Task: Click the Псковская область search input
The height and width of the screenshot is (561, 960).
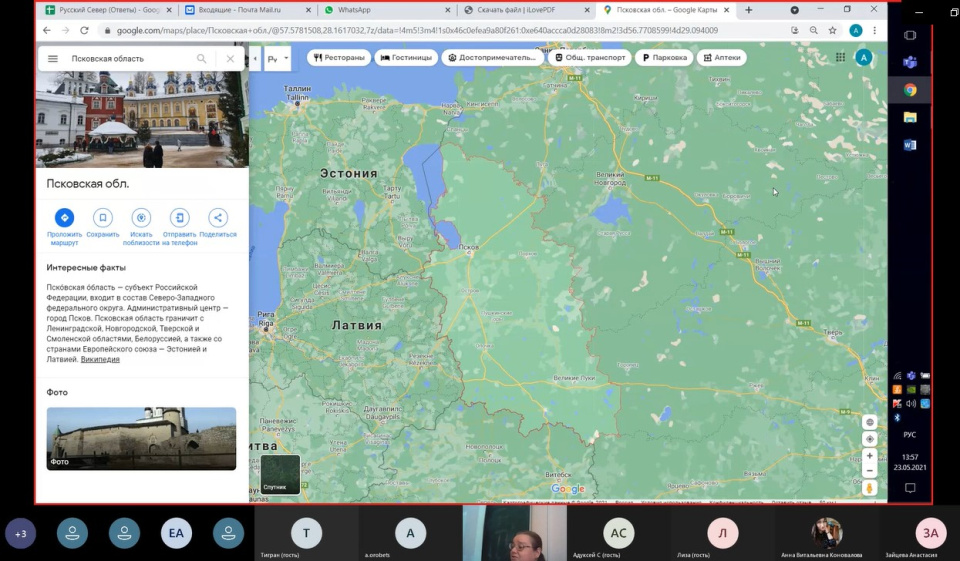Action: (x=129, y=59)
